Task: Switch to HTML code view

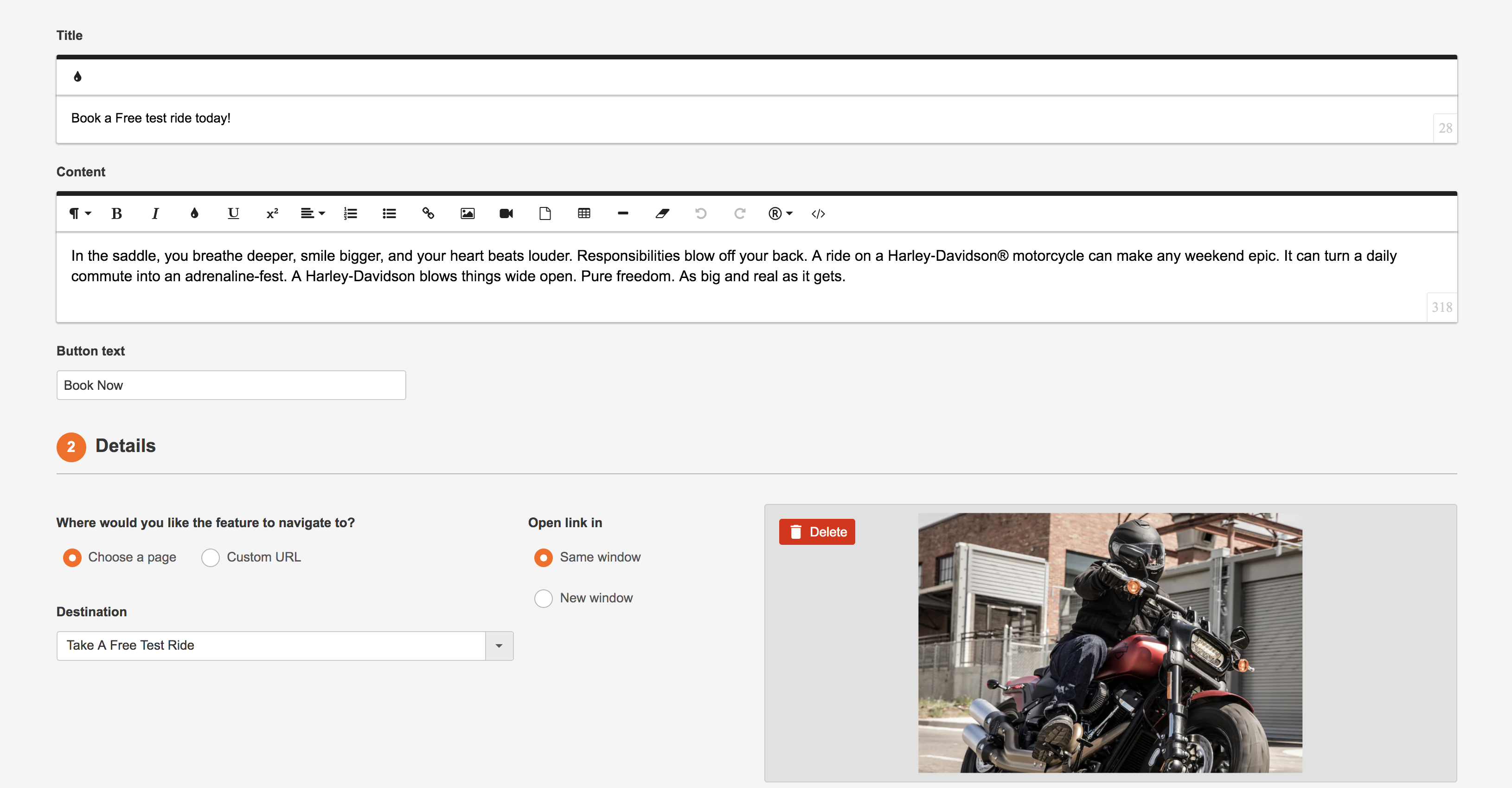Action: 818,214
